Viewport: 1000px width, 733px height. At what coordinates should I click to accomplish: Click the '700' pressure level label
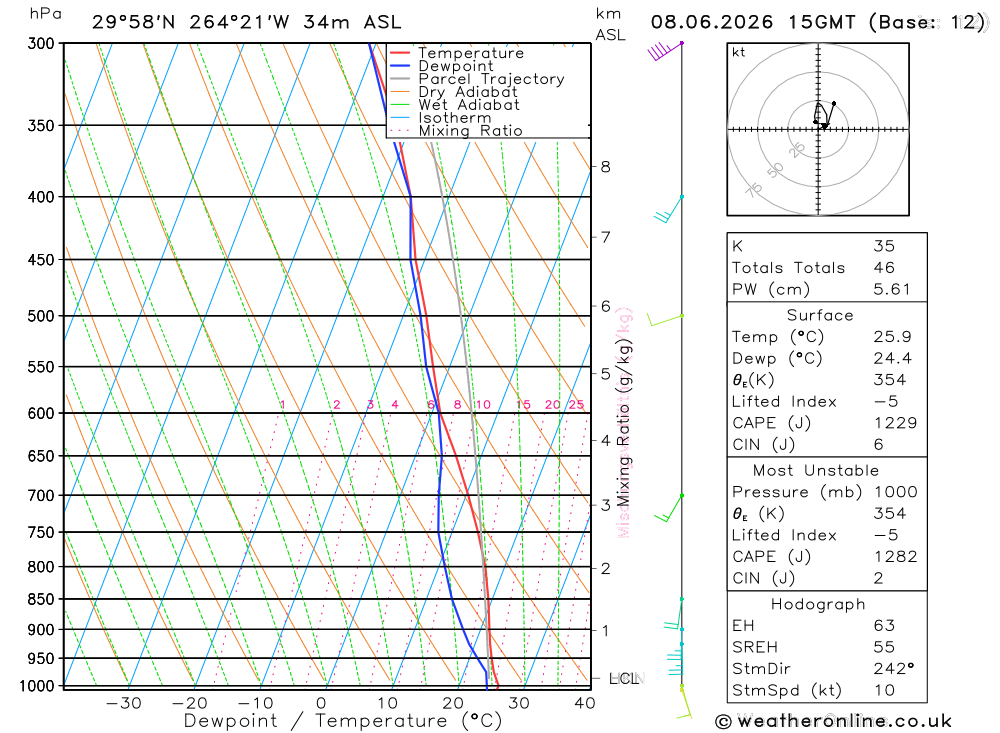(x=41, y=496)
